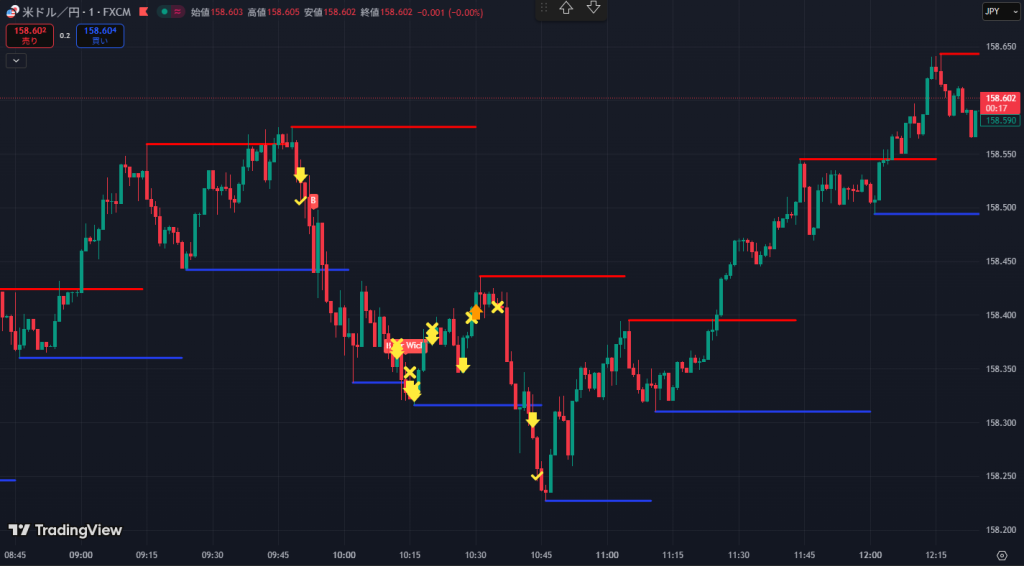Click the red B marker label

[x=313, y=201]
